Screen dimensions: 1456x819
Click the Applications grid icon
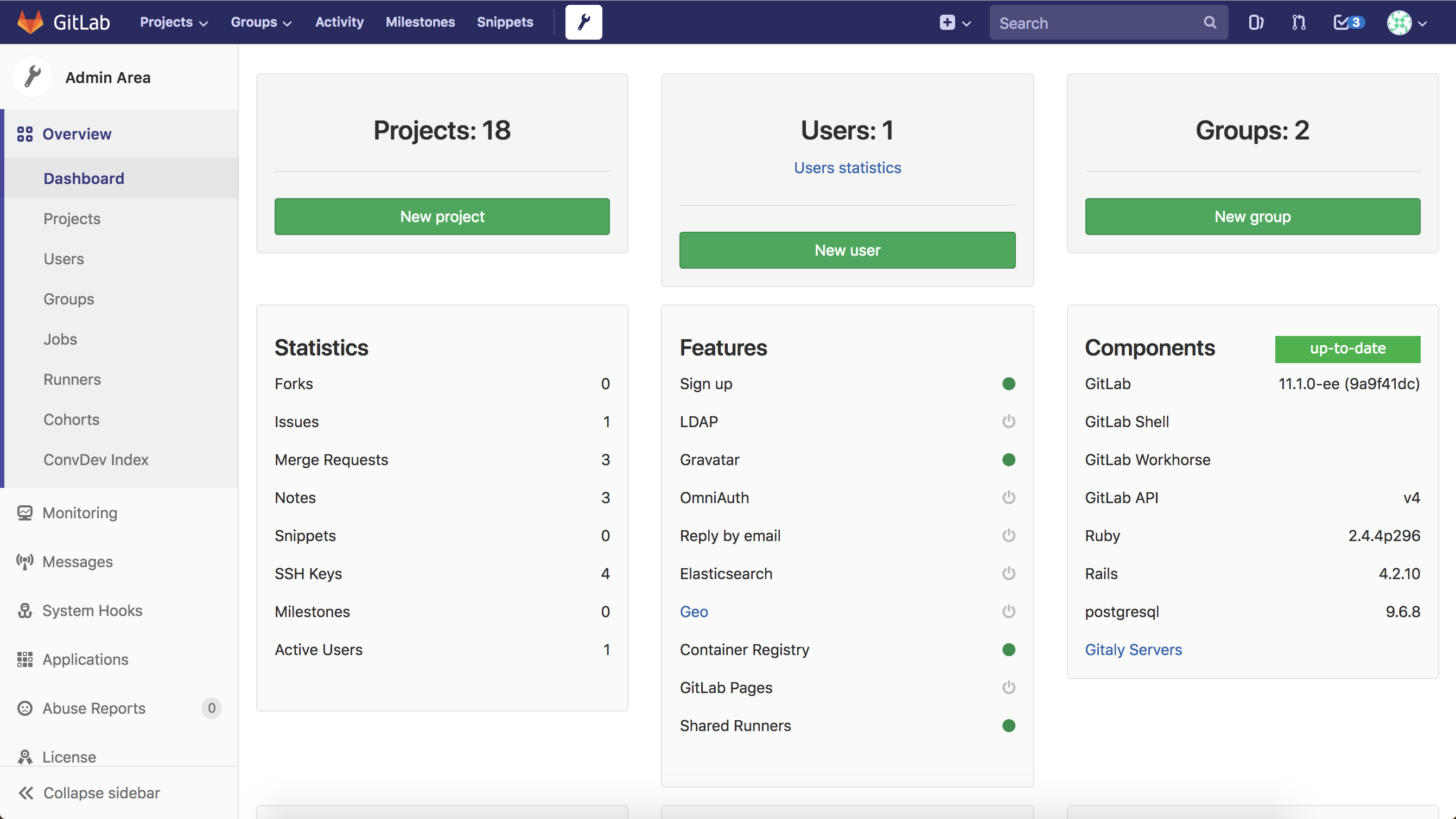coord(25,659)
